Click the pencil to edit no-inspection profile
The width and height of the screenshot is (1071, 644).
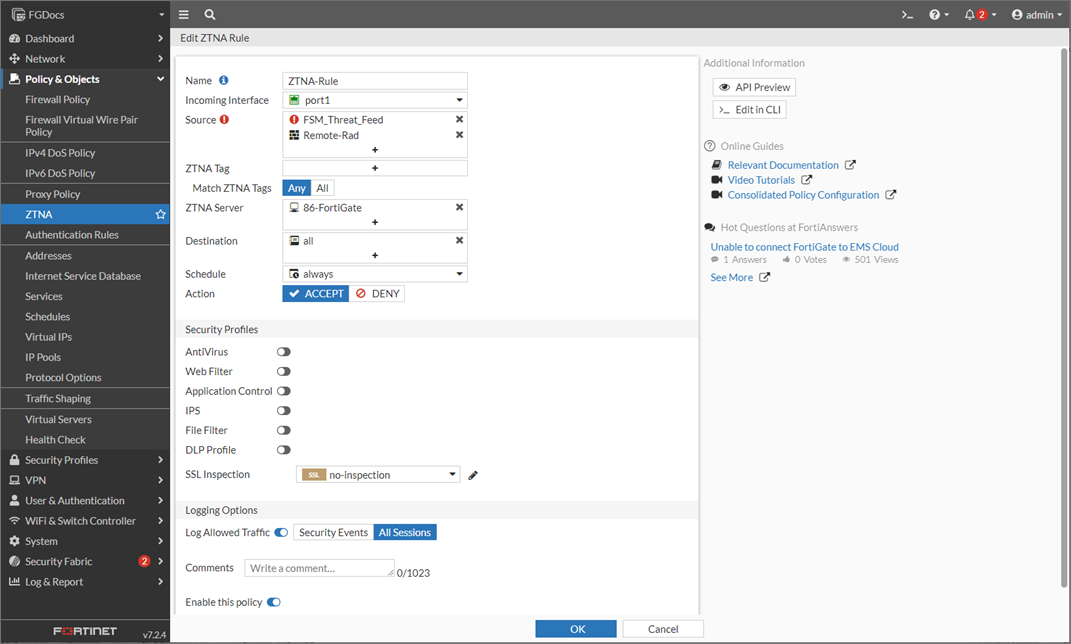pos(472,474)
